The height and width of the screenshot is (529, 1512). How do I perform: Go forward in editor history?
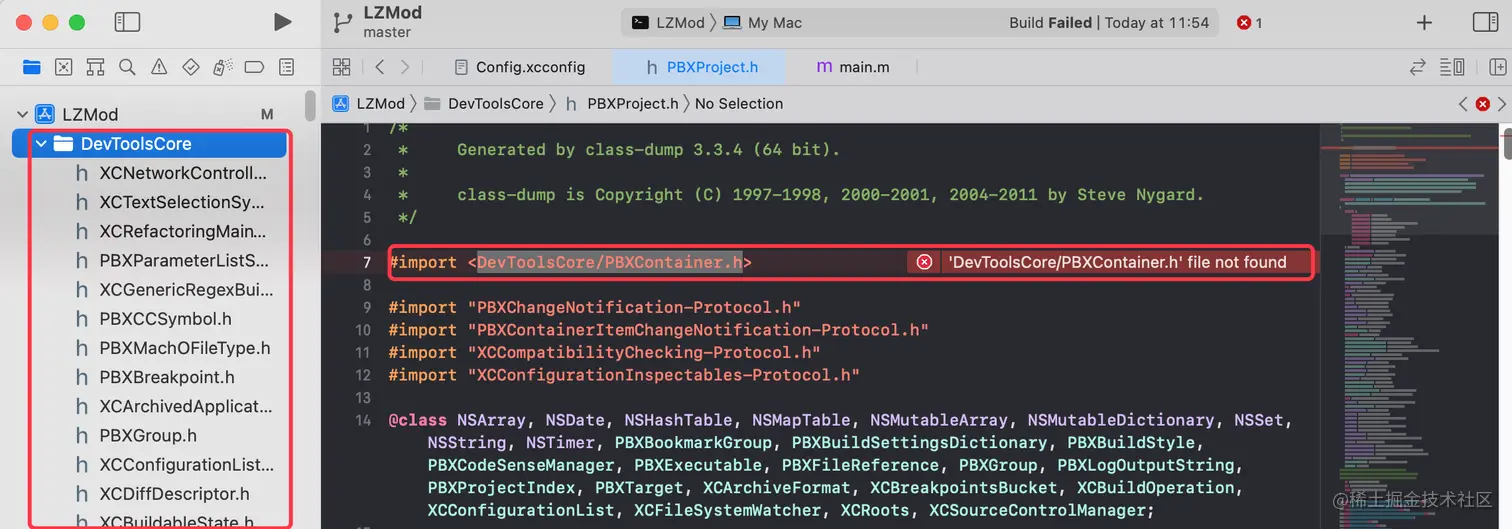[405, 67]
